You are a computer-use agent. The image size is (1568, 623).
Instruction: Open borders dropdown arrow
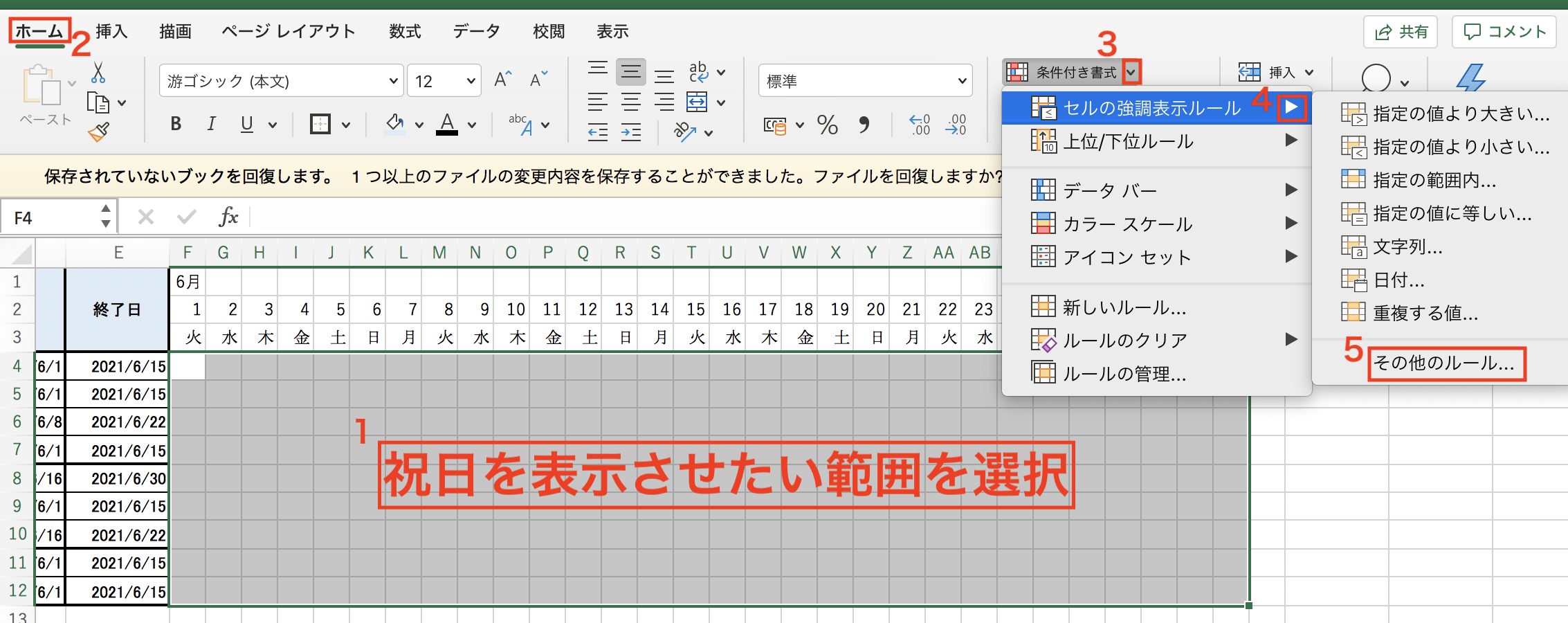pos(346,125)
